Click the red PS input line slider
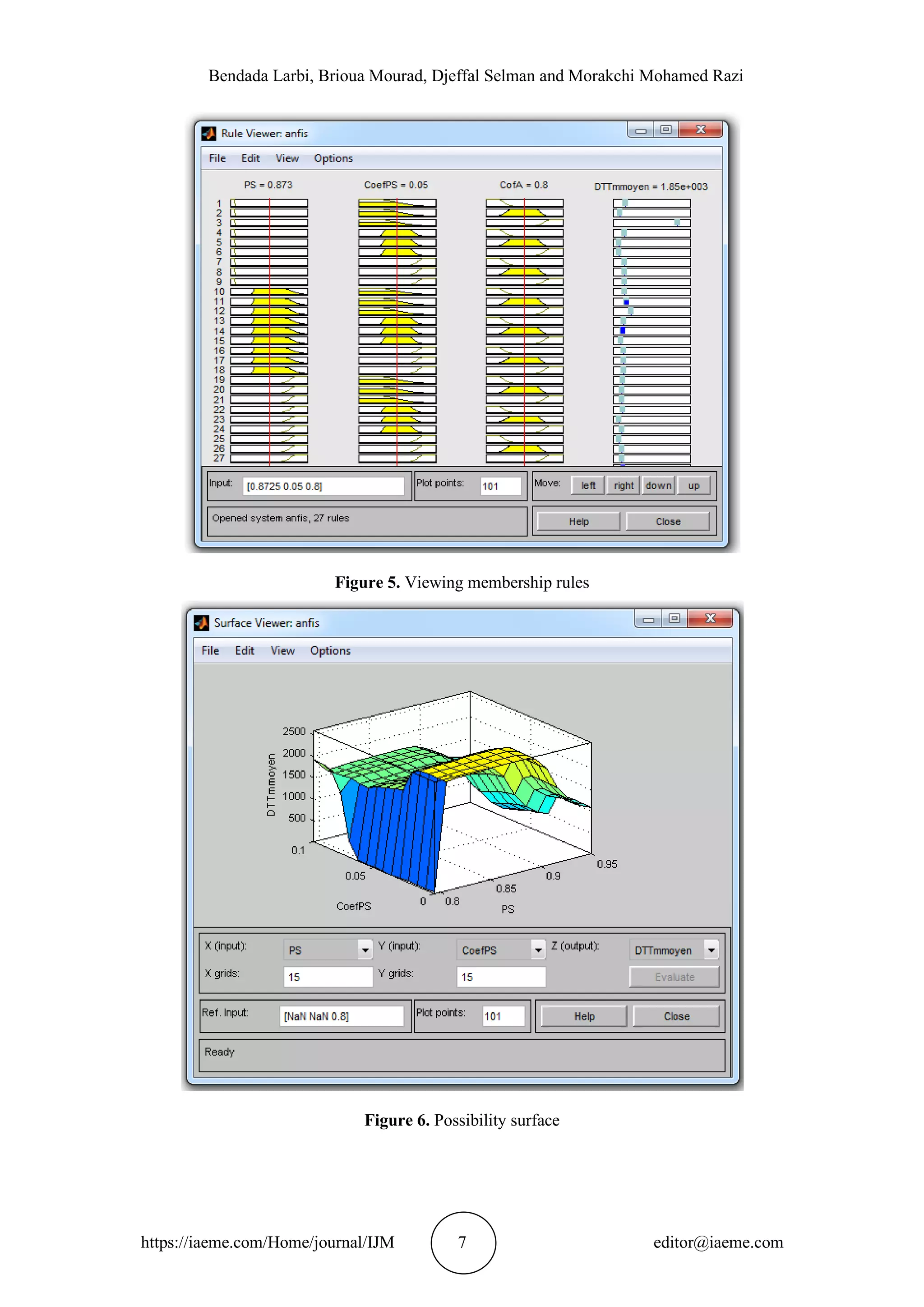 [270, 330]
